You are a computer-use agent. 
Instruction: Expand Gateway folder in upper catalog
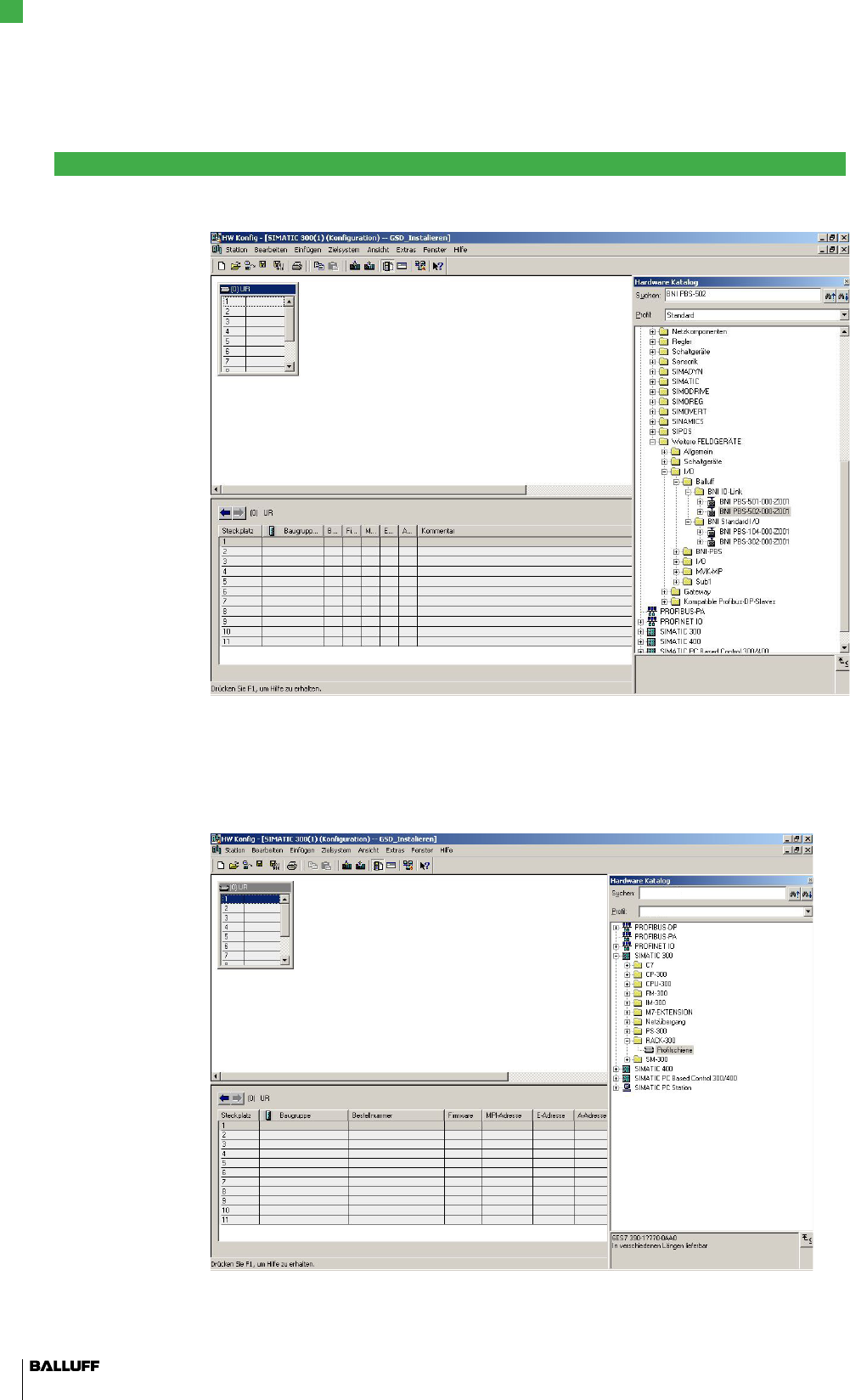[x=664, y=592]
